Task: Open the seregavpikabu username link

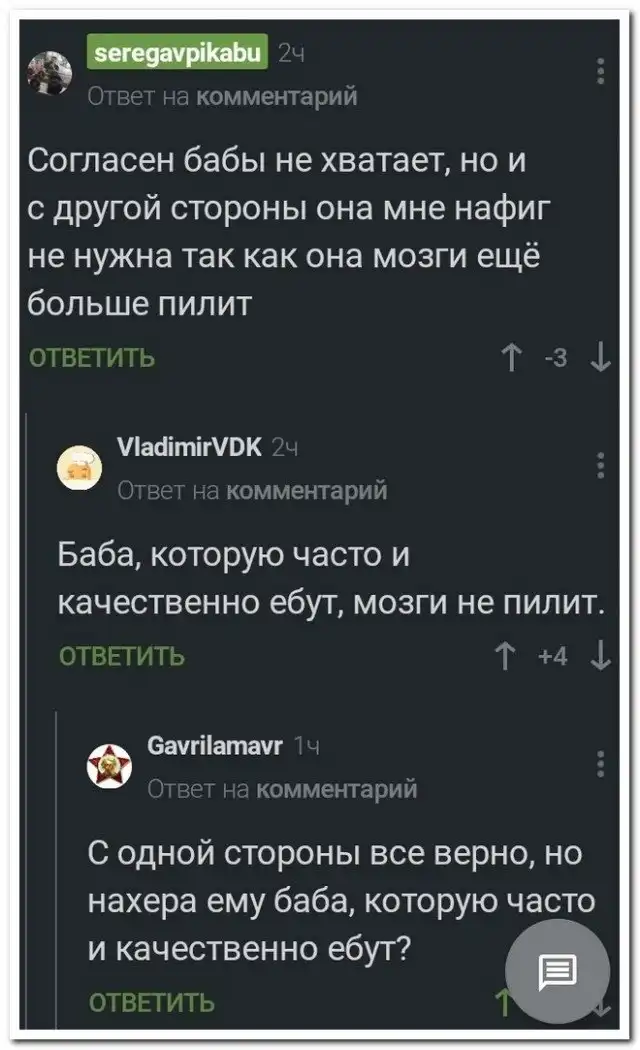Action: click(x=176, y=51)
